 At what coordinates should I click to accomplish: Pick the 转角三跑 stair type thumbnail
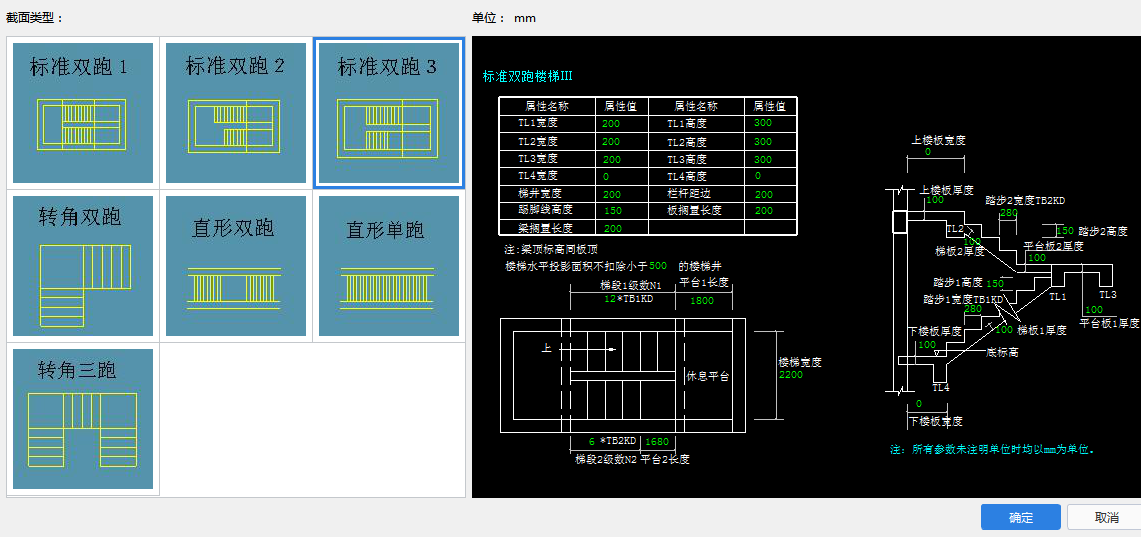[83, 418]
